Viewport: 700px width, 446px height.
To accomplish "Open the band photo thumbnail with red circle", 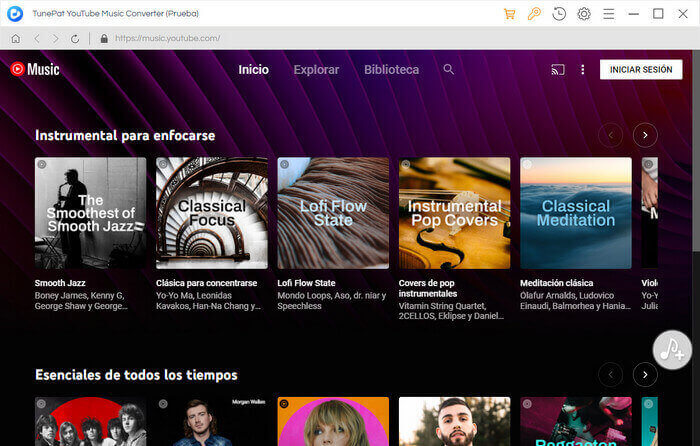I will [91, 421].
